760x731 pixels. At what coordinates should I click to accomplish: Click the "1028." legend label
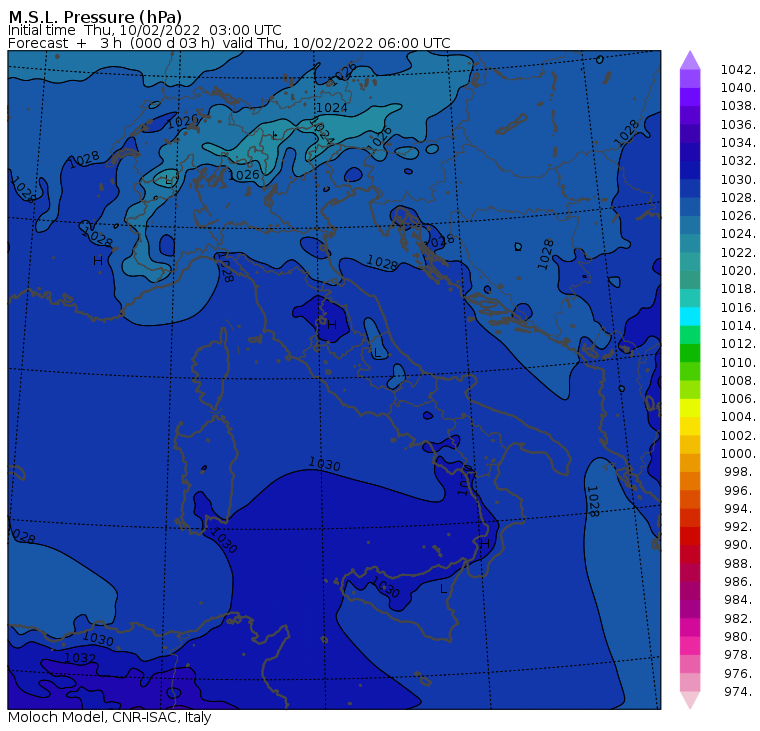[x=738, y=198]
